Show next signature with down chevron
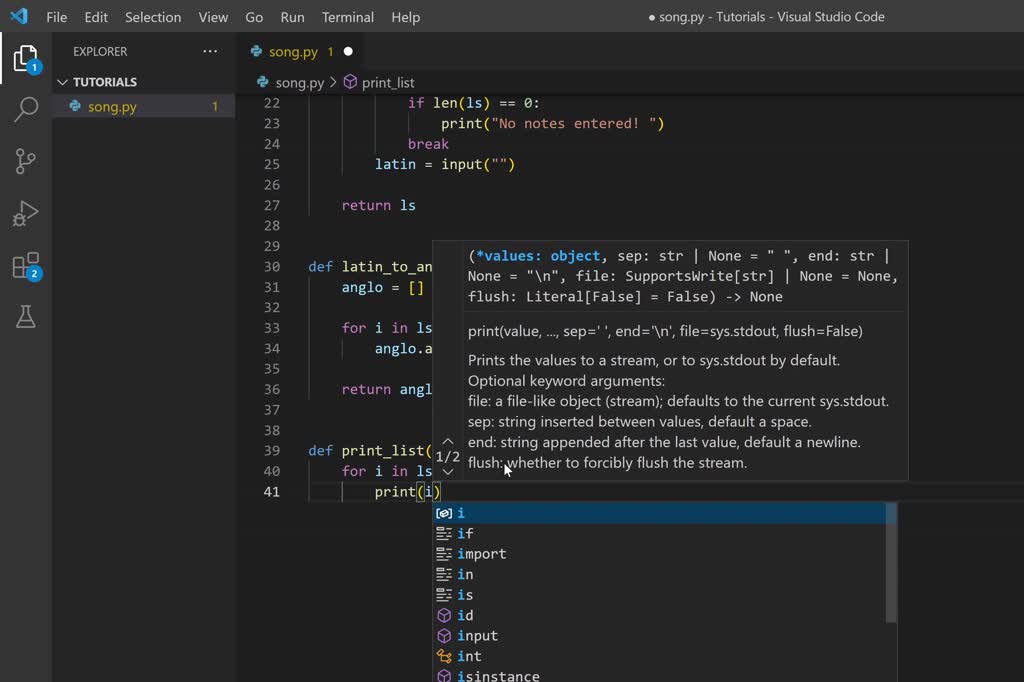This screenshot has width=1024, height=682. pyautogui.click(x=447, y=472)
